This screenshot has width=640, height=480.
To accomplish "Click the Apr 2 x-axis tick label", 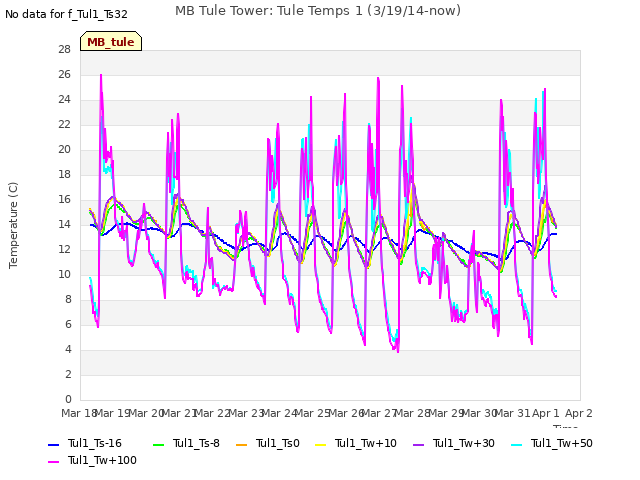I will [579, 413].
